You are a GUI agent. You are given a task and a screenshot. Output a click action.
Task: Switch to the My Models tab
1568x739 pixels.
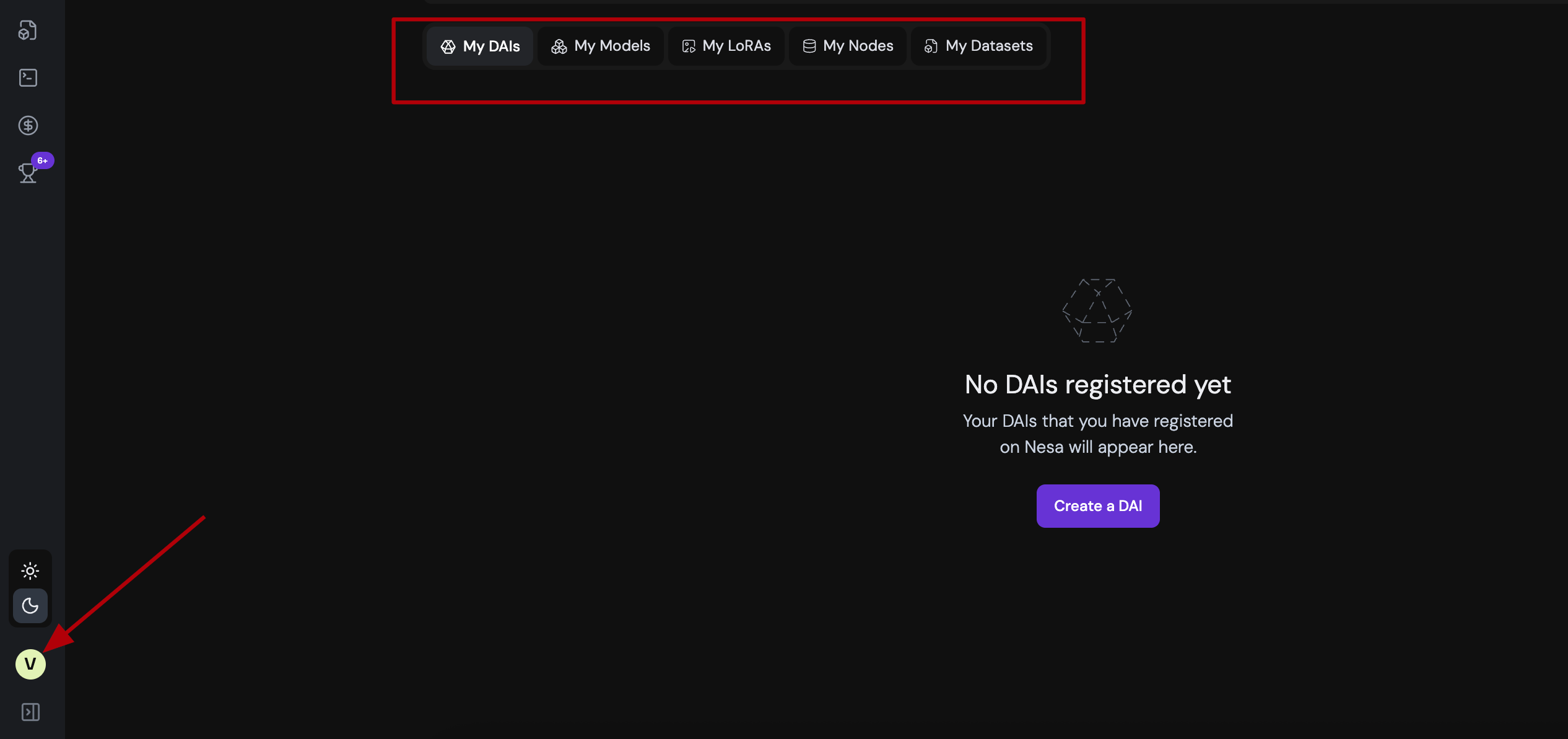pyautogui.click(x=601, y=46)
